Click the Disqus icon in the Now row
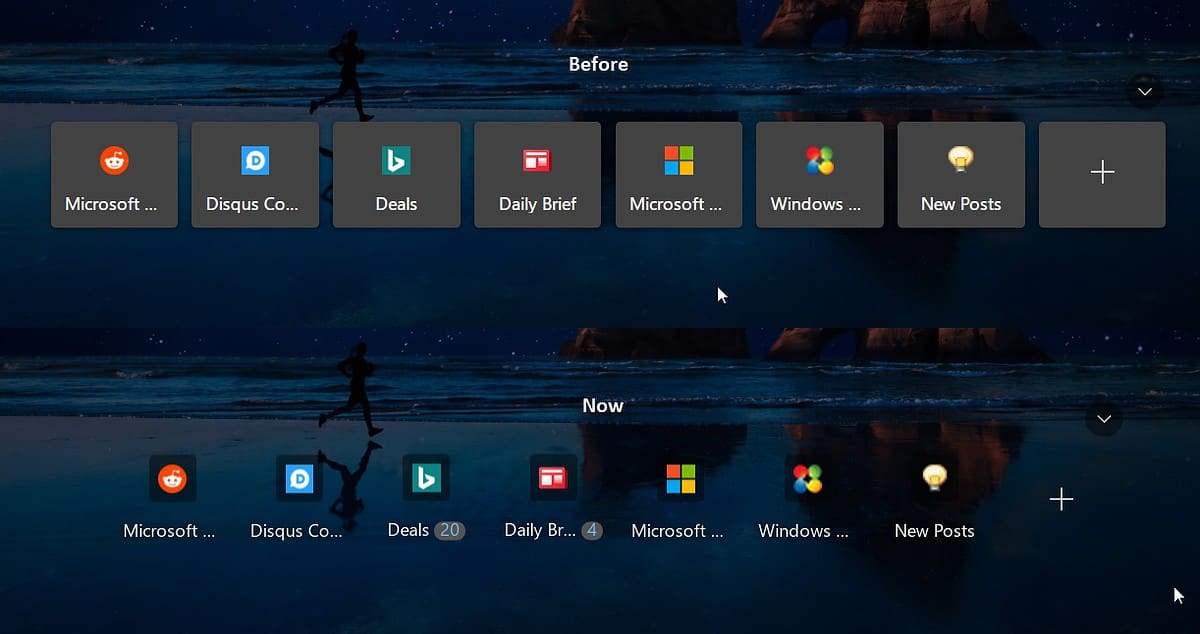Image resolution: width=1200 pixels, height=634 pixels. coord(299,478)
